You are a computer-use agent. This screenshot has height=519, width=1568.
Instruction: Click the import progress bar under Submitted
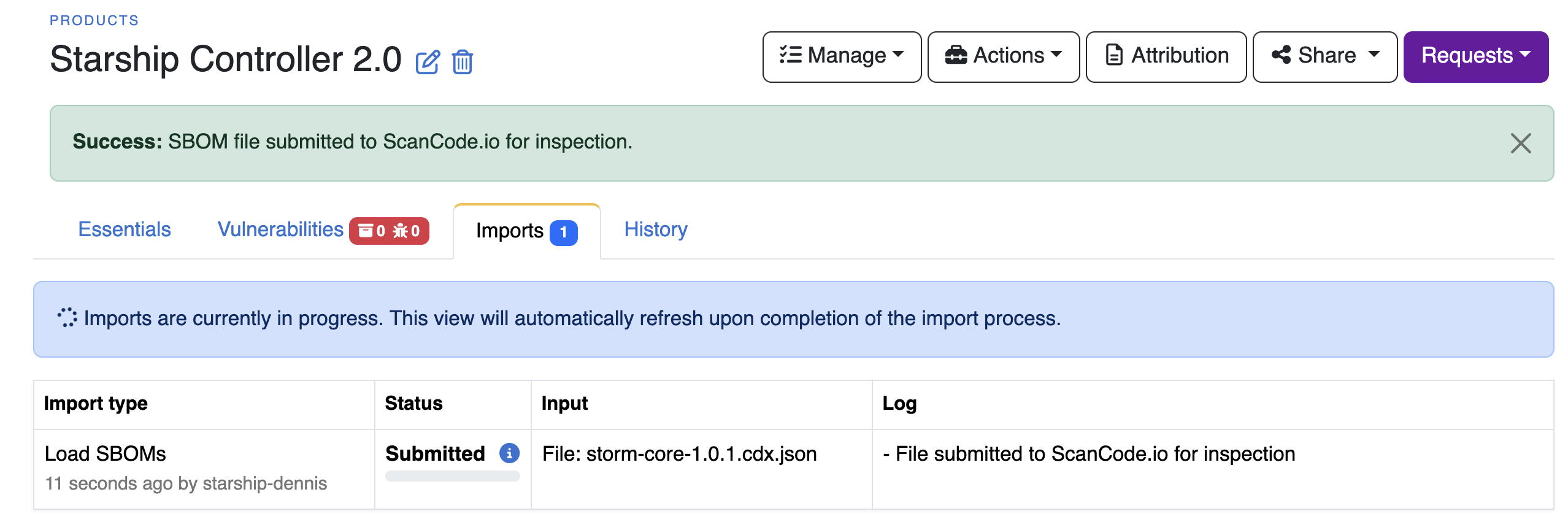453,475
